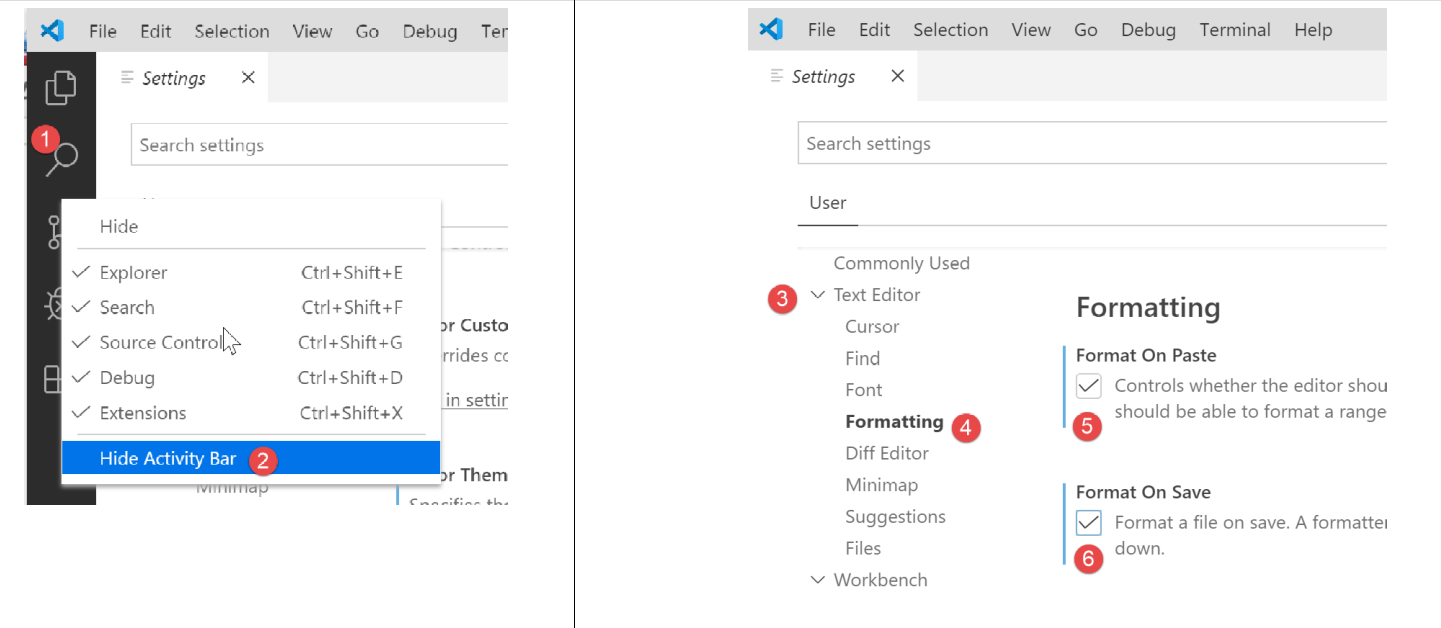Disable the Format On Save checkbox
Image resolution: width=1441 pixels, height=628 pixels.
pos(1088,523)
